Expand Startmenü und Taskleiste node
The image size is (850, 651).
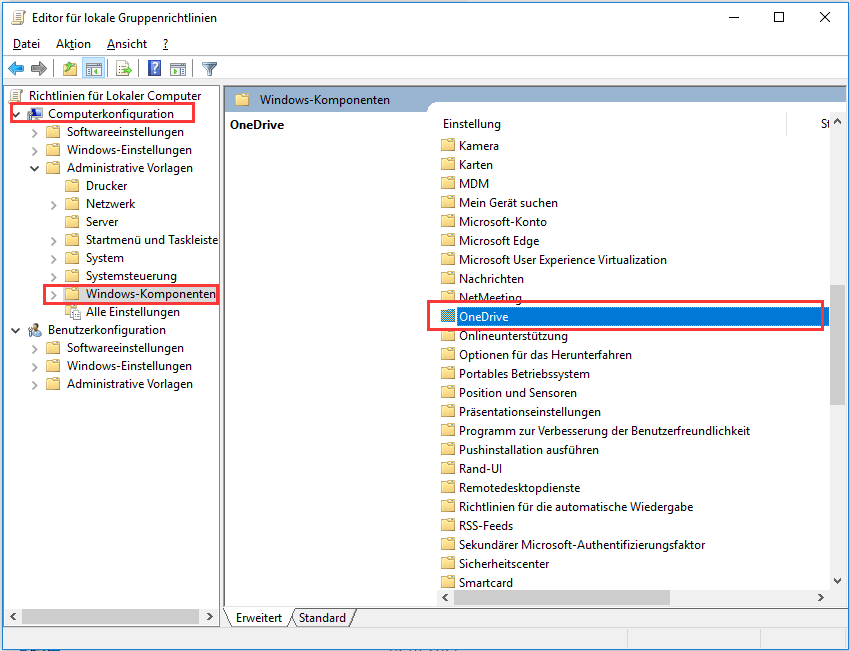(54, 240)
